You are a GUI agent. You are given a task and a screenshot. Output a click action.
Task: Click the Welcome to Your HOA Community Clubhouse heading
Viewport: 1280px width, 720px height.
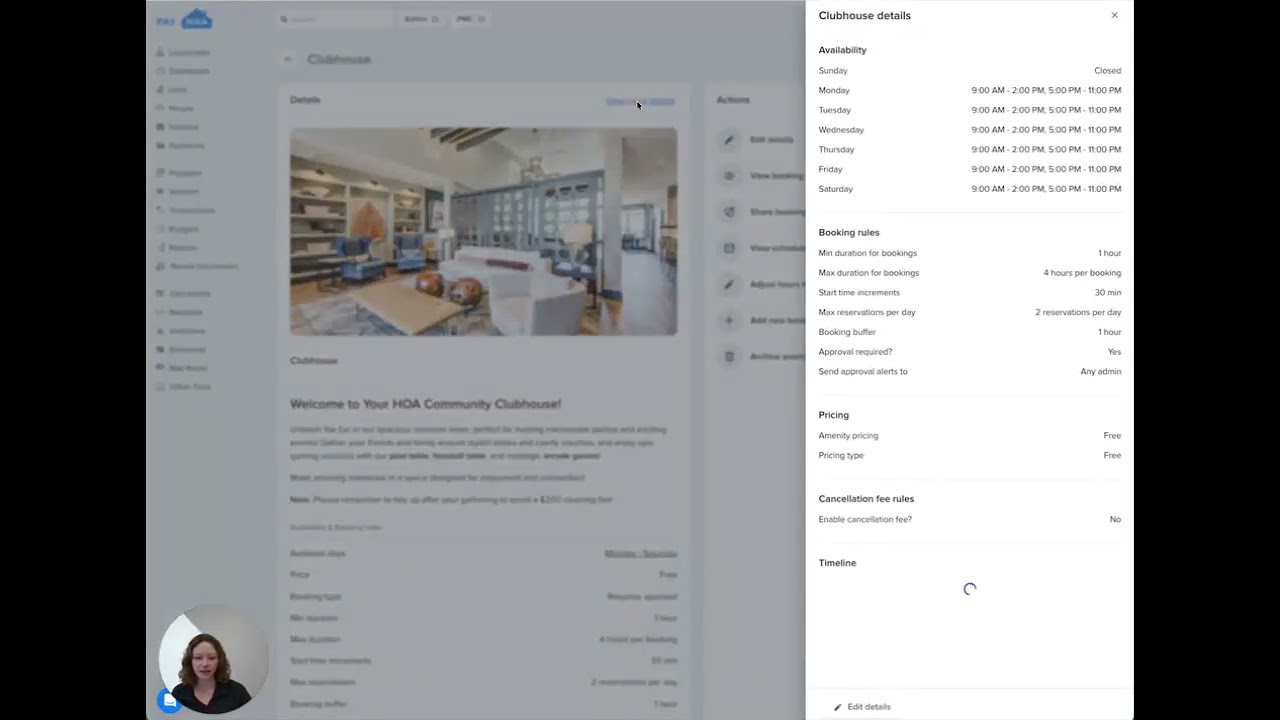click(x=425, y=404)
